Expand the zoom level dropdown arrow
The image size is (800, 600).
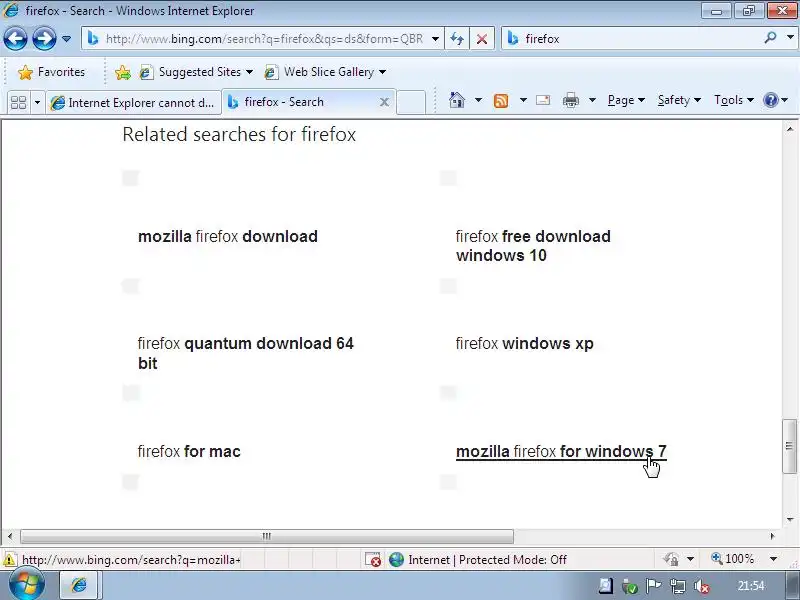tap(773, 559)
